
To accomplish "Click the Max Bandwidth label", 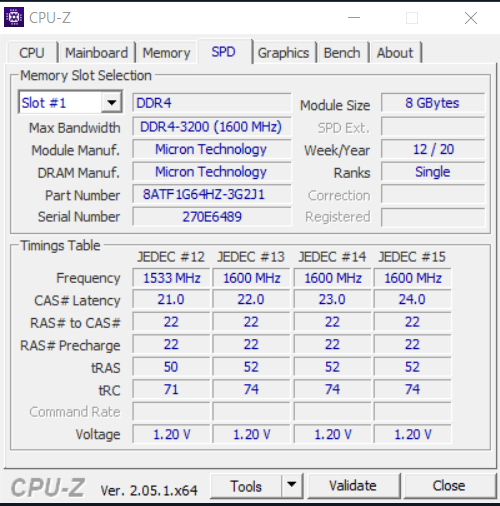I will coord(75,128).
